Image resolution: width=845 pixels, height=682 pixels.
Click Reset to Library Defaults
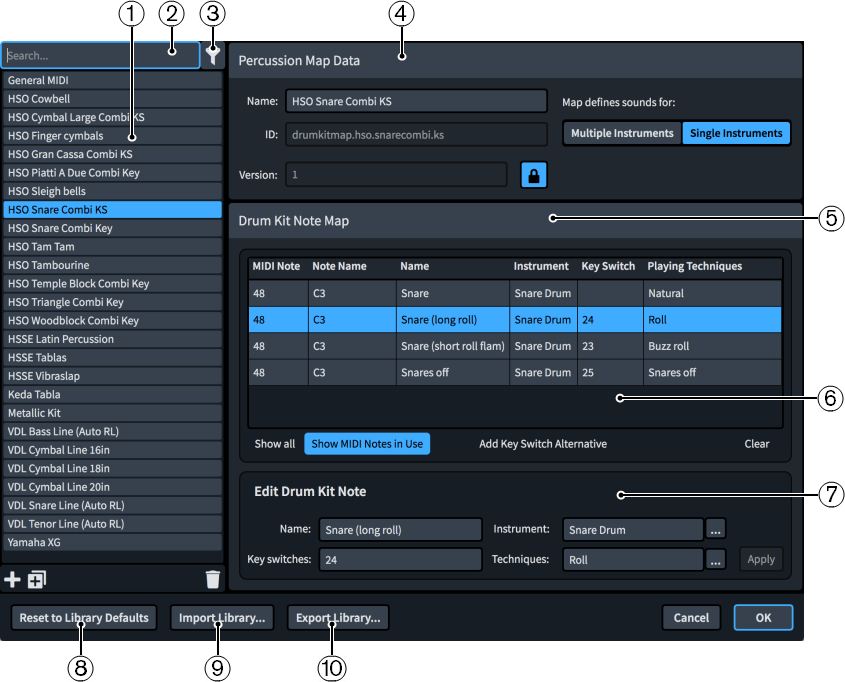(83, 617)
